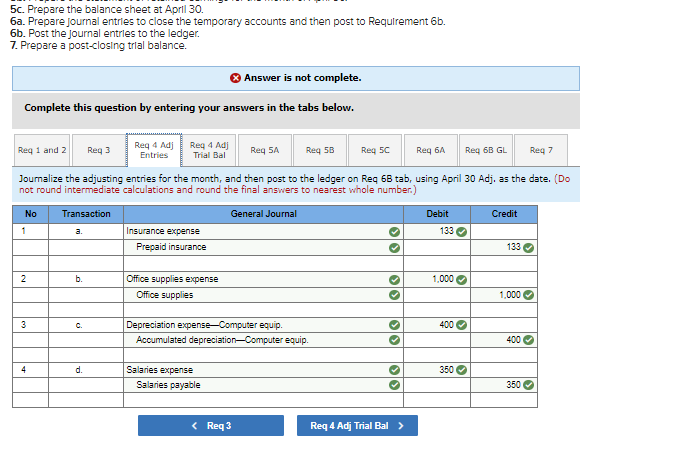
Task: Click the 350 credit for Salaries payable
Action: tap(513, 385)
